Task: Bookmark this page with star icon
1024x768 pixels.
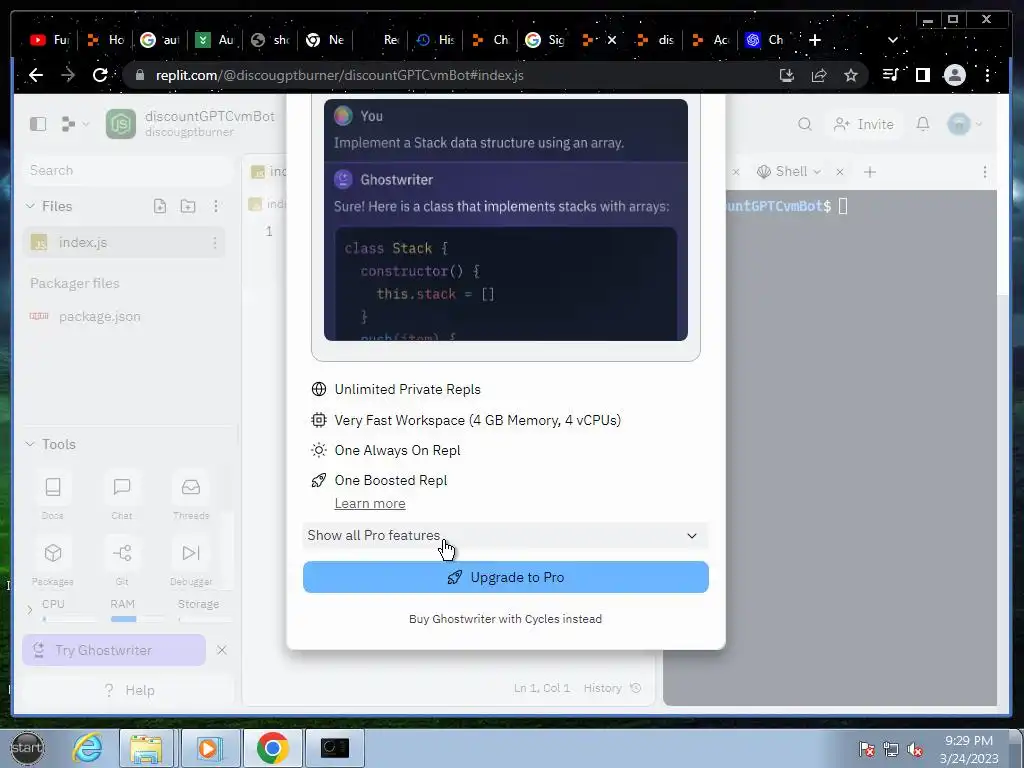Action: (850, 75)
